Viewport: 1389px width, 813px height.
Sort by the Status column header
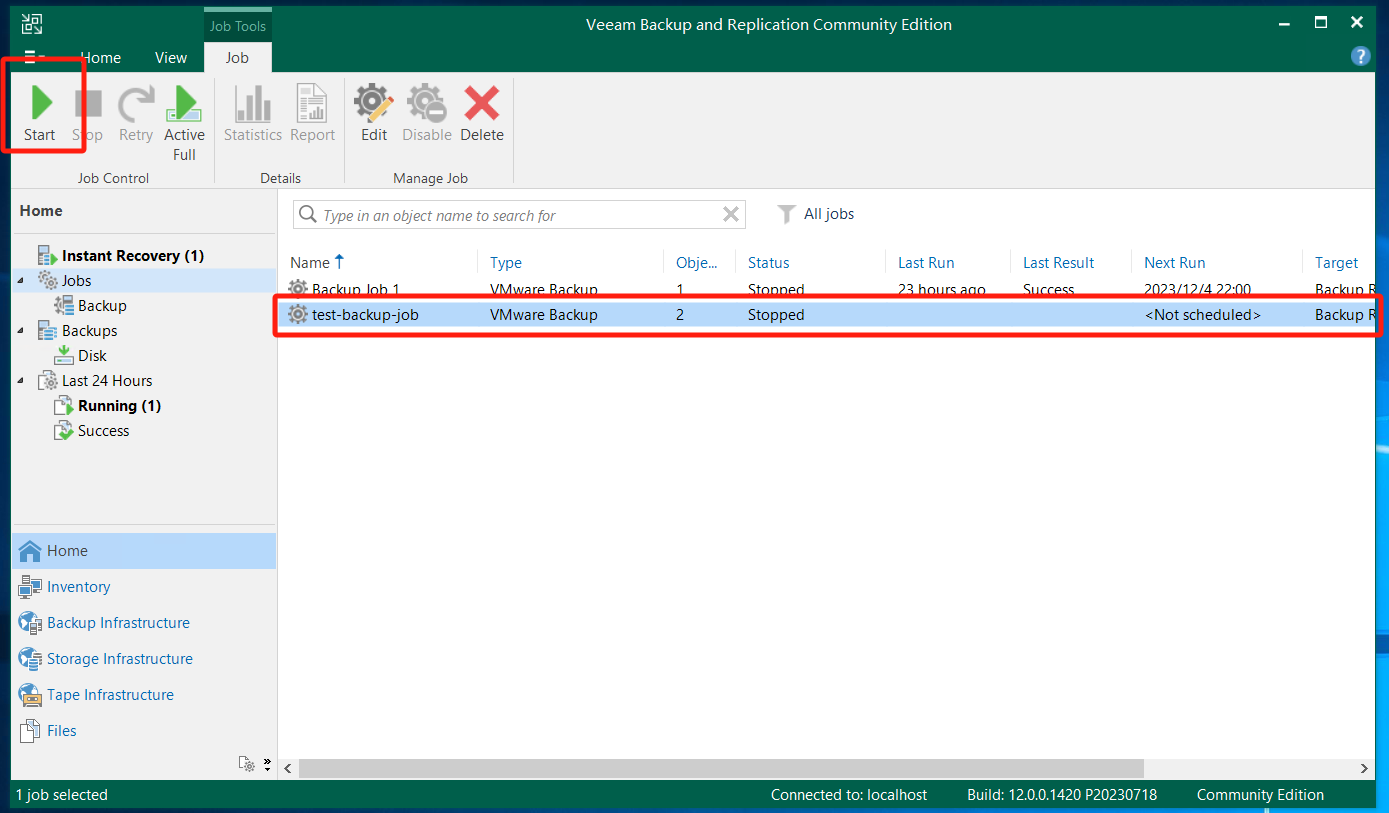tap(769, 262)
